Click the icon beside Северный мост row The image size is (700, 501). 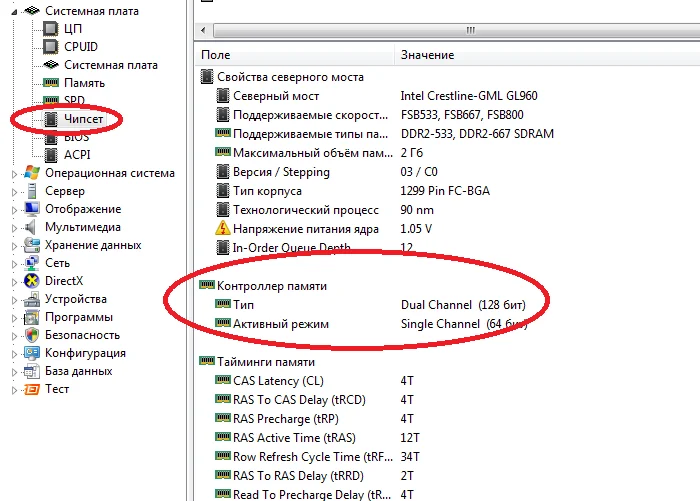coord(223,96)
